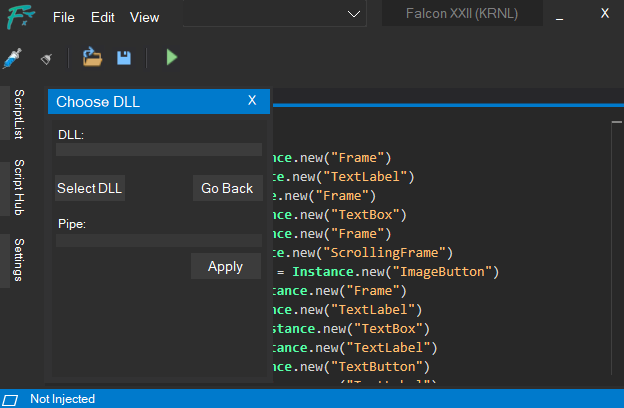Click the Select DLL button
The image size is (624, 408).
(90, 188)
